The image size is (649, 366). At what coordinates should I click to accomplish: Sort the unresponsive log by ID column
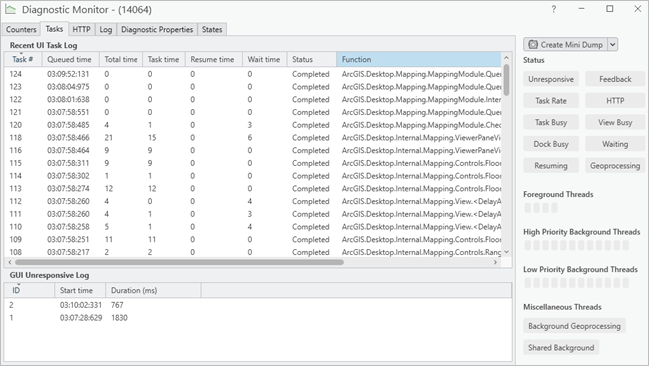point(29,290)
